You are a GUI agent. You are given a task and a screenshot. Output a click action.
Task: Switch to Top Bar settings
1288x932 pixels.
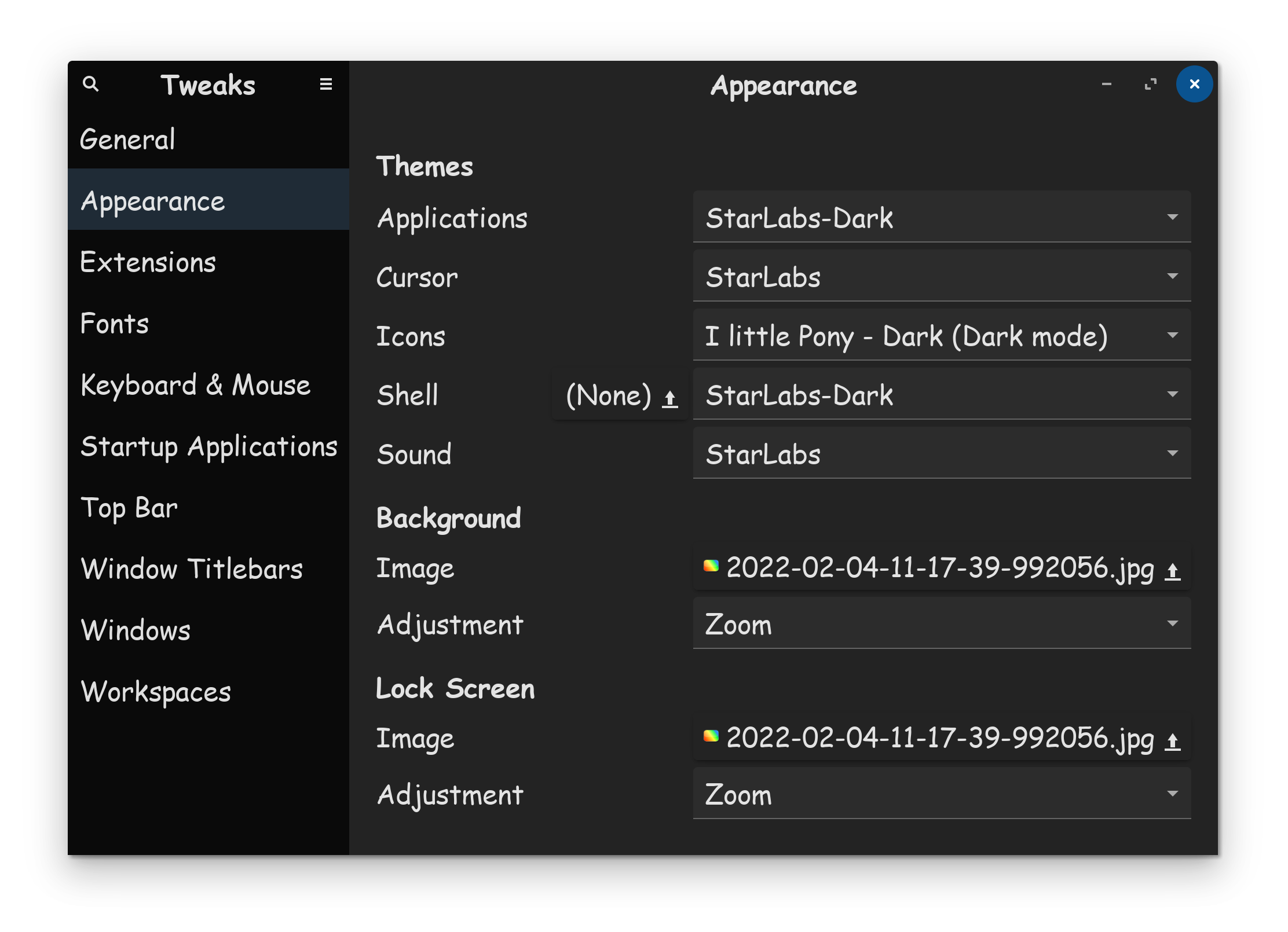(208, 507)
